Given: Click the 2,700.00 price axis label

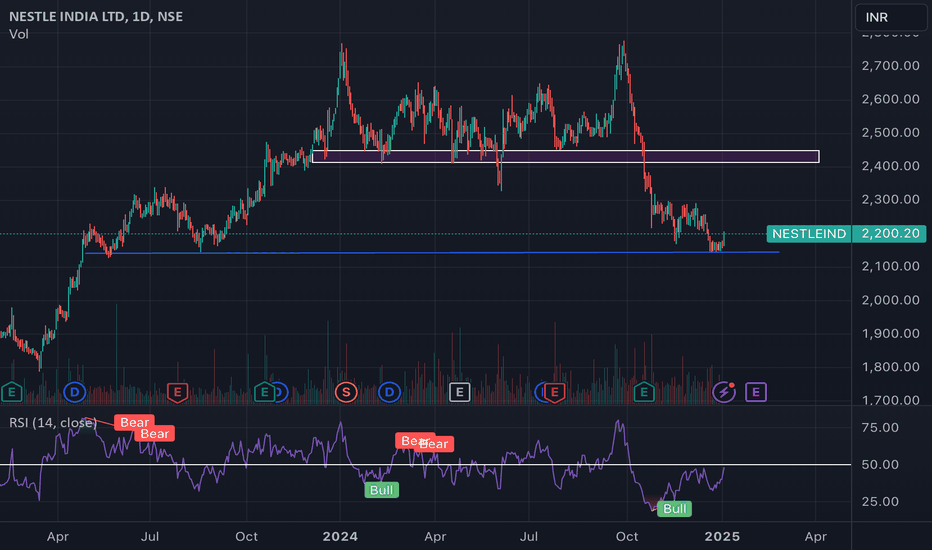Looking at the screenshot, I should [890, 65].
